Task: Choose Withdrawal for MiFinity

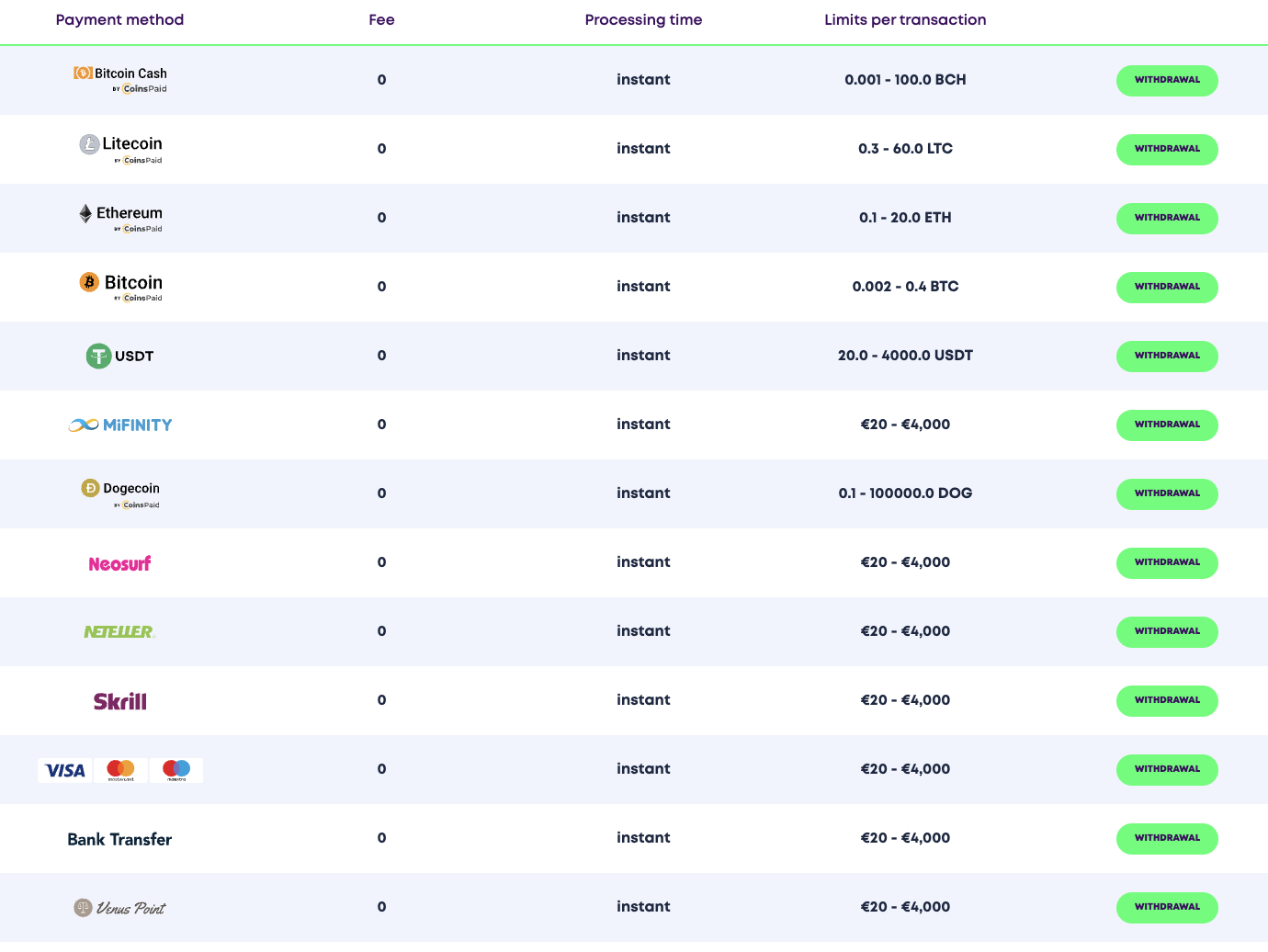Action: (1167, 425)
